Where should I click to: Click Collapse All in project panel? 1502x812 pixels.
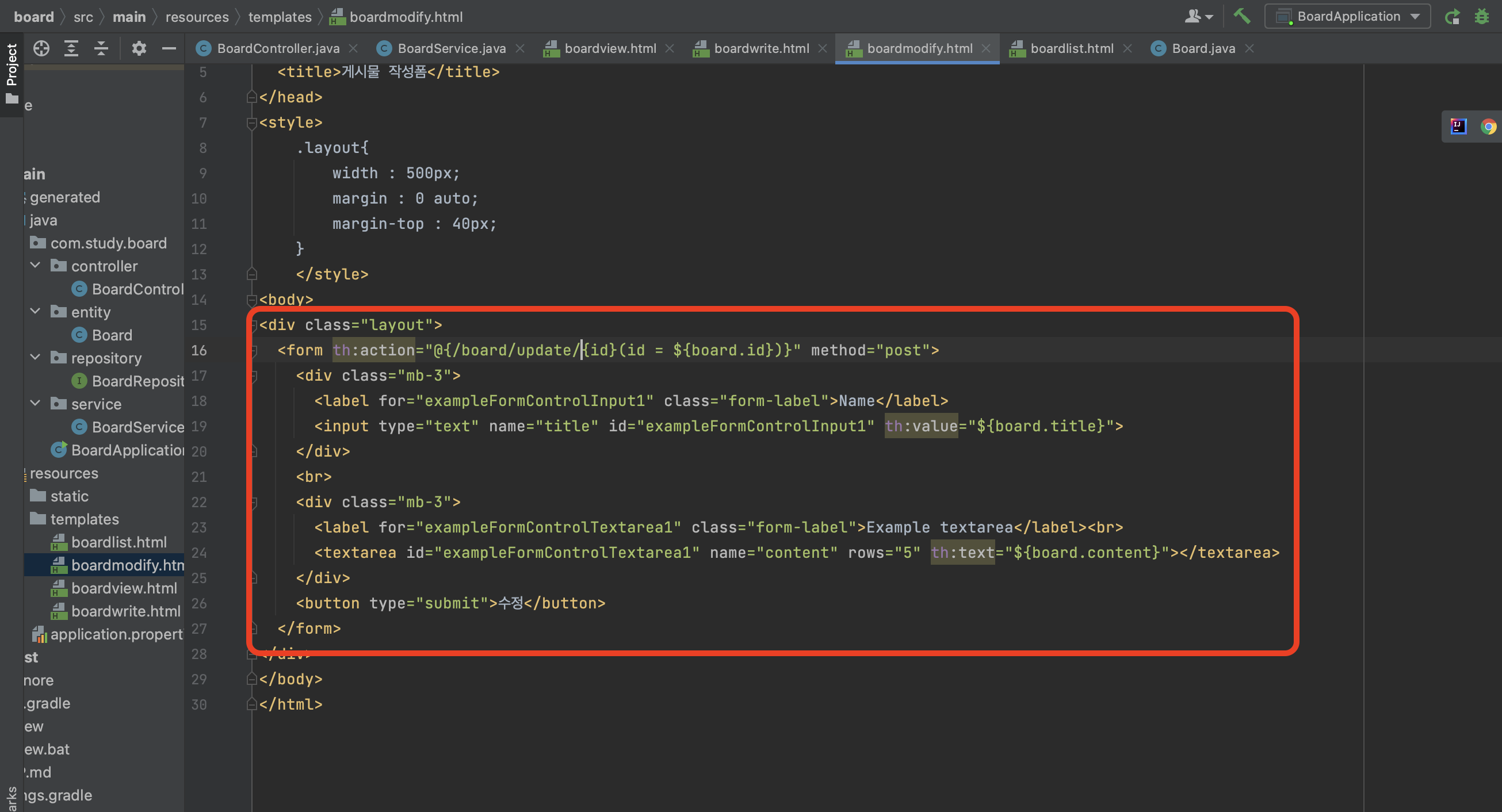101,48
